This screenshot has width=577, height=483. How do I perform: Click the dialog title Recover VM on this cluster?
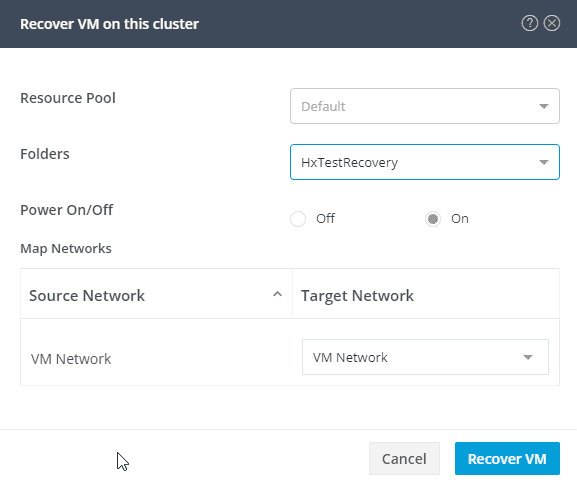point(109,24)
